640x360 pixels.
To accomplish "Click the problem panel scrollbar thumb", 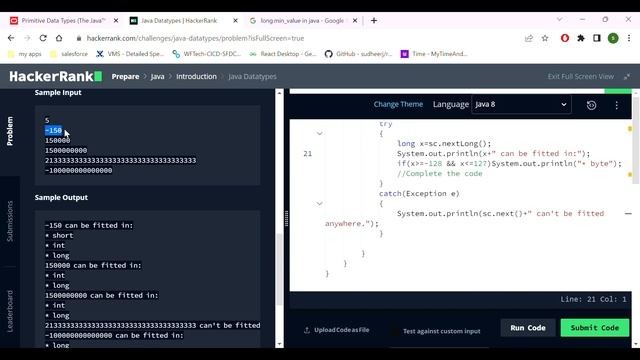I will pyautogui.click(x=280, y=269).
